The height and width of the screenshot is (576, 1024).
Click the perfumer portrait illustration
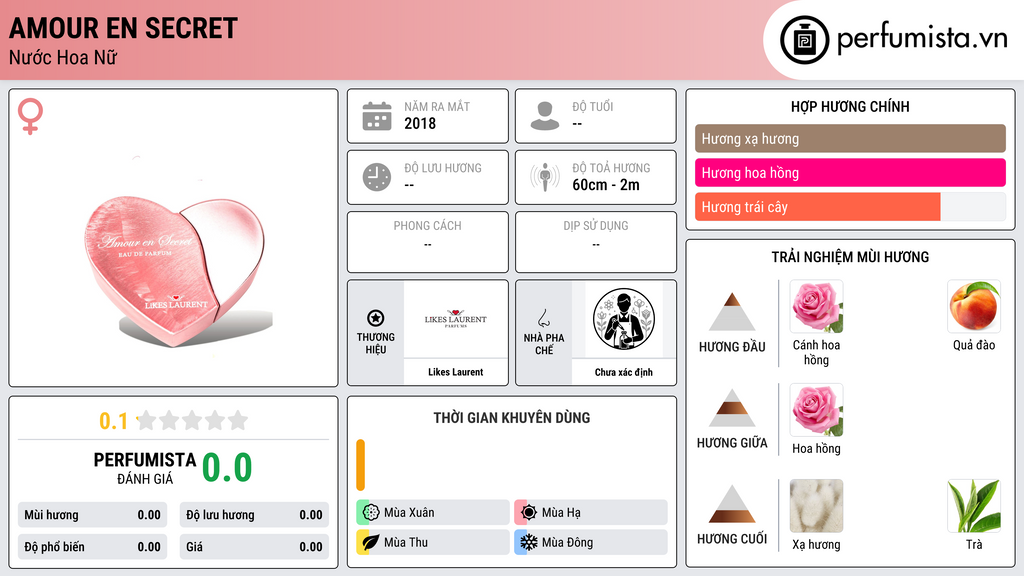624,319
